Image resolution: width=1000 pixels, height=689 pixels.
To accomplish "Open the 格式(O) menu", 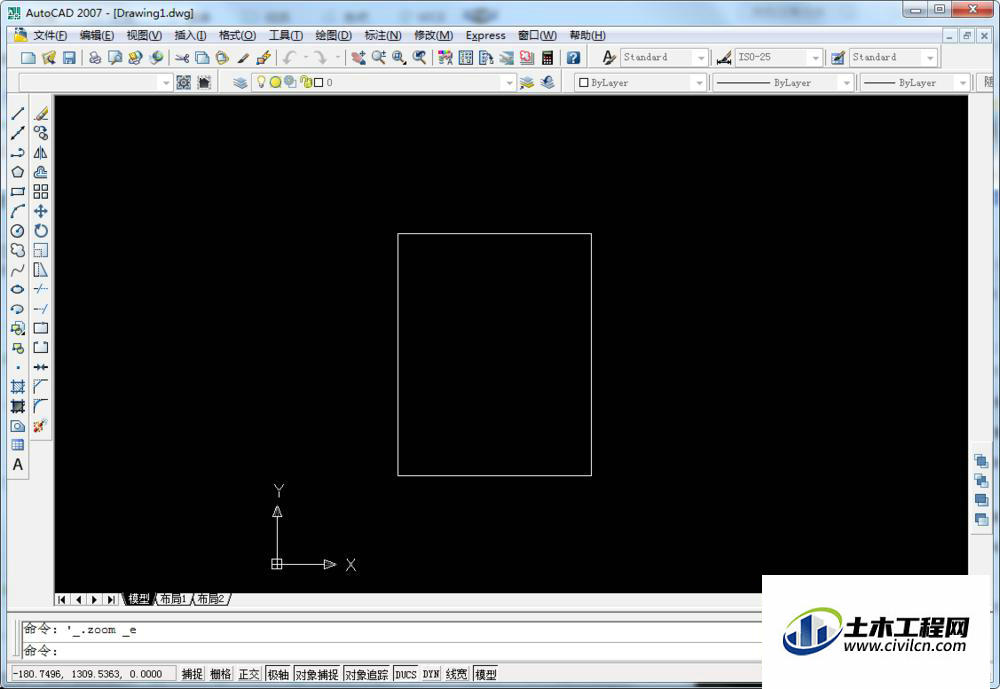I will [x=237, y=35].
